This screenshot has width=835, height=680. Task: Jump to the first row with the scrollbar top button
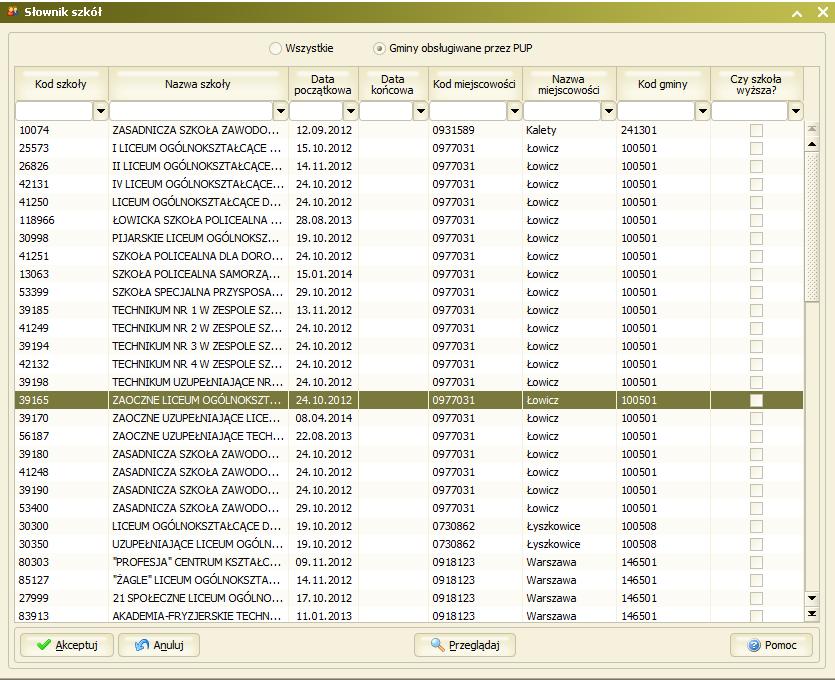tap(812, 129)
